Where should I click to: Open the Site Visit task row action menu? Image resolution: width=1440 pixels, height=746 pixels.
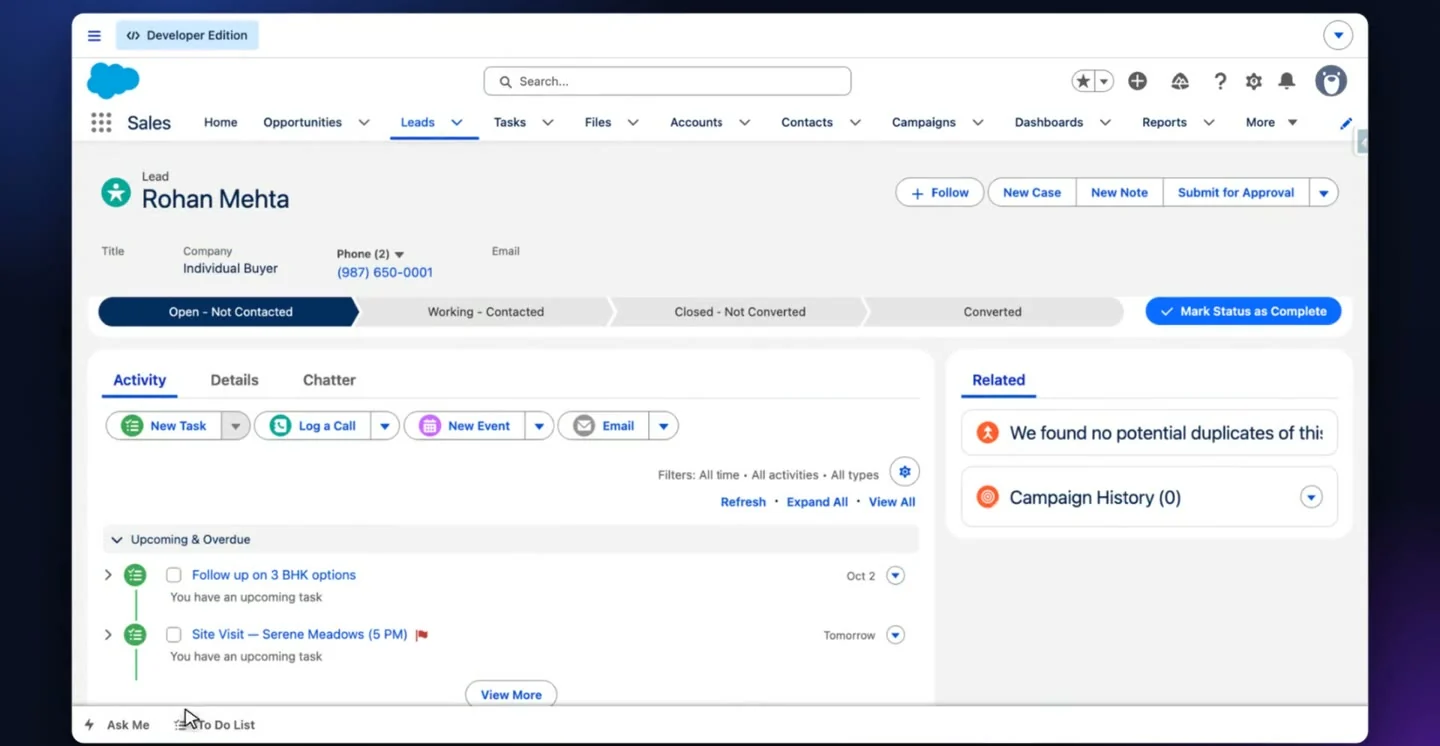895,635
